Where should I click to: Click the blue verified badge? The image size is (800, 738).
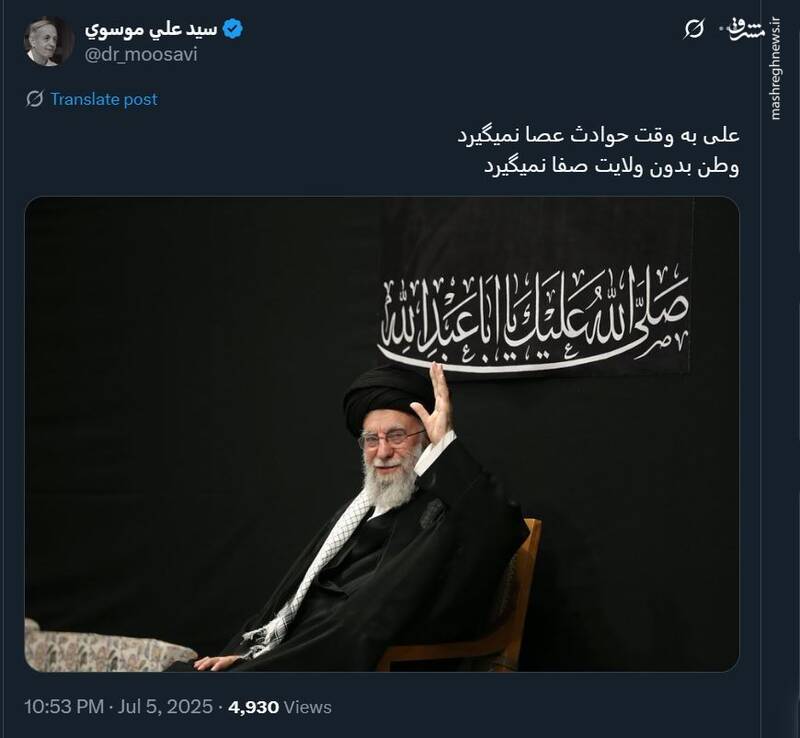pos(233,29)
